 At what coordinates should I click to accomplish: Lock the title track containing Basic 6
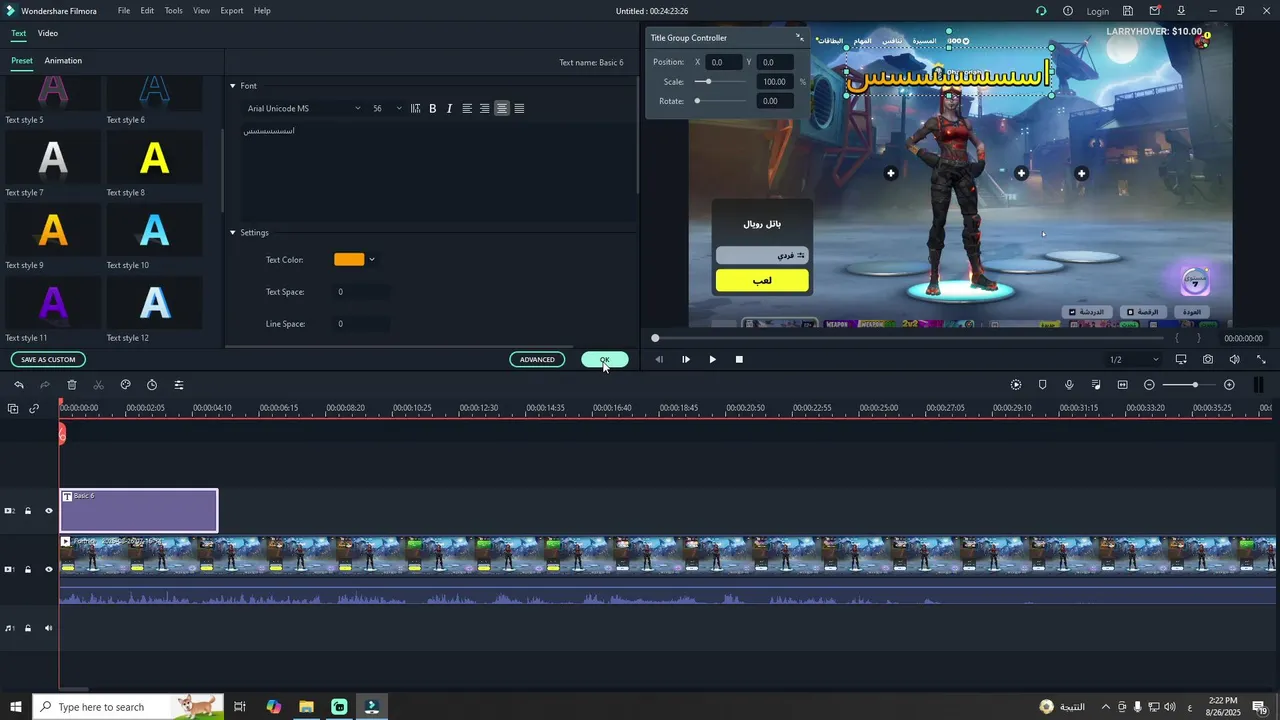coord(28,511)
